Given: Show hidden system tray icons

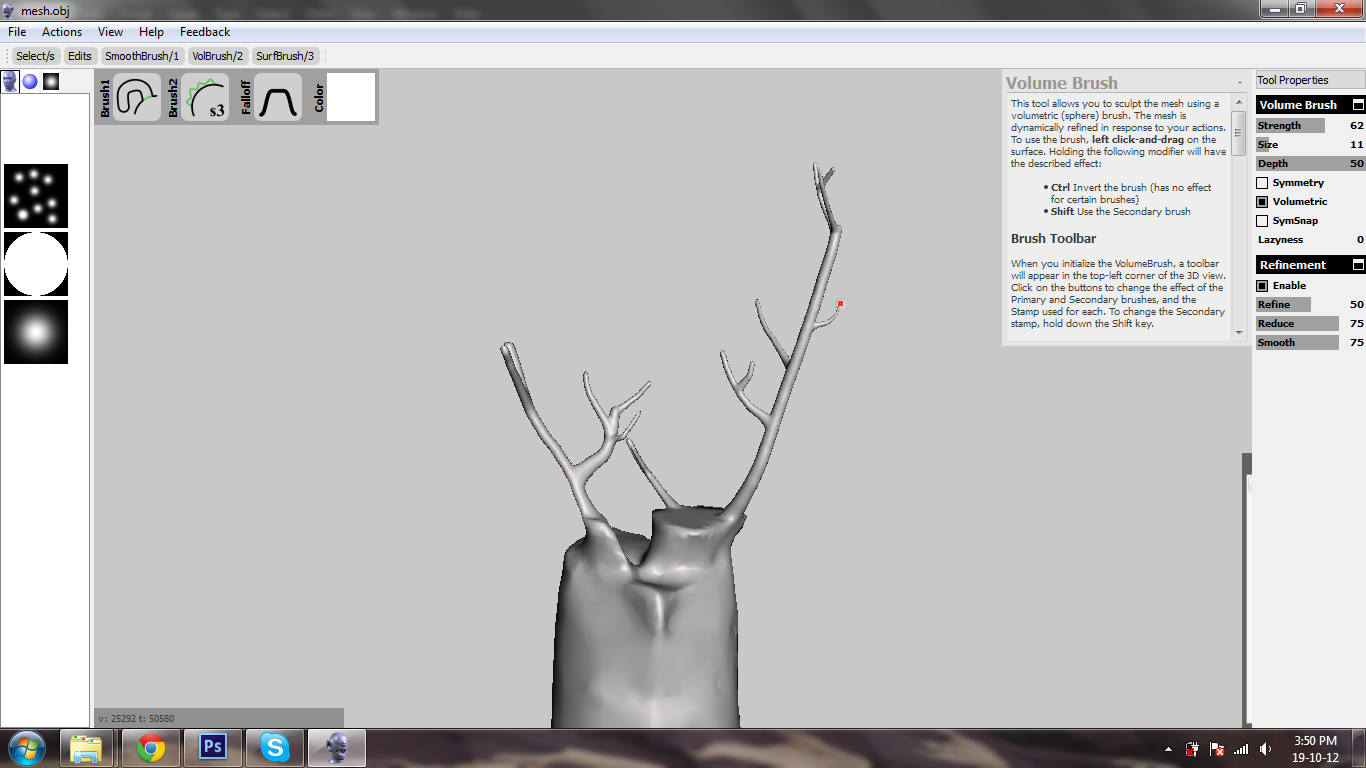Looking at the screenshot, I should (x=1168, y=749).
